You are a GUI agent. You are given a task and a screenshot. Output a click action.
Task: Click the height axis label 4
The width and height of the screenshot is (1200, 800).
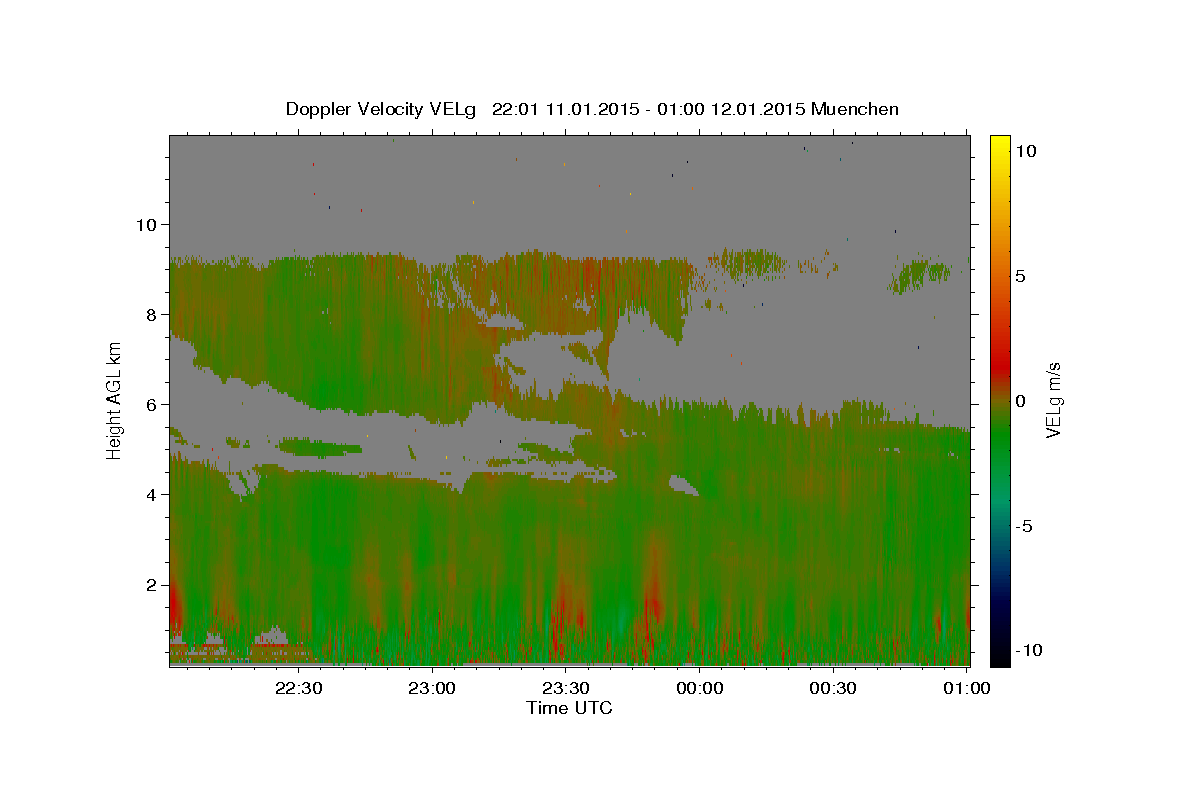(x=154, y=494)
